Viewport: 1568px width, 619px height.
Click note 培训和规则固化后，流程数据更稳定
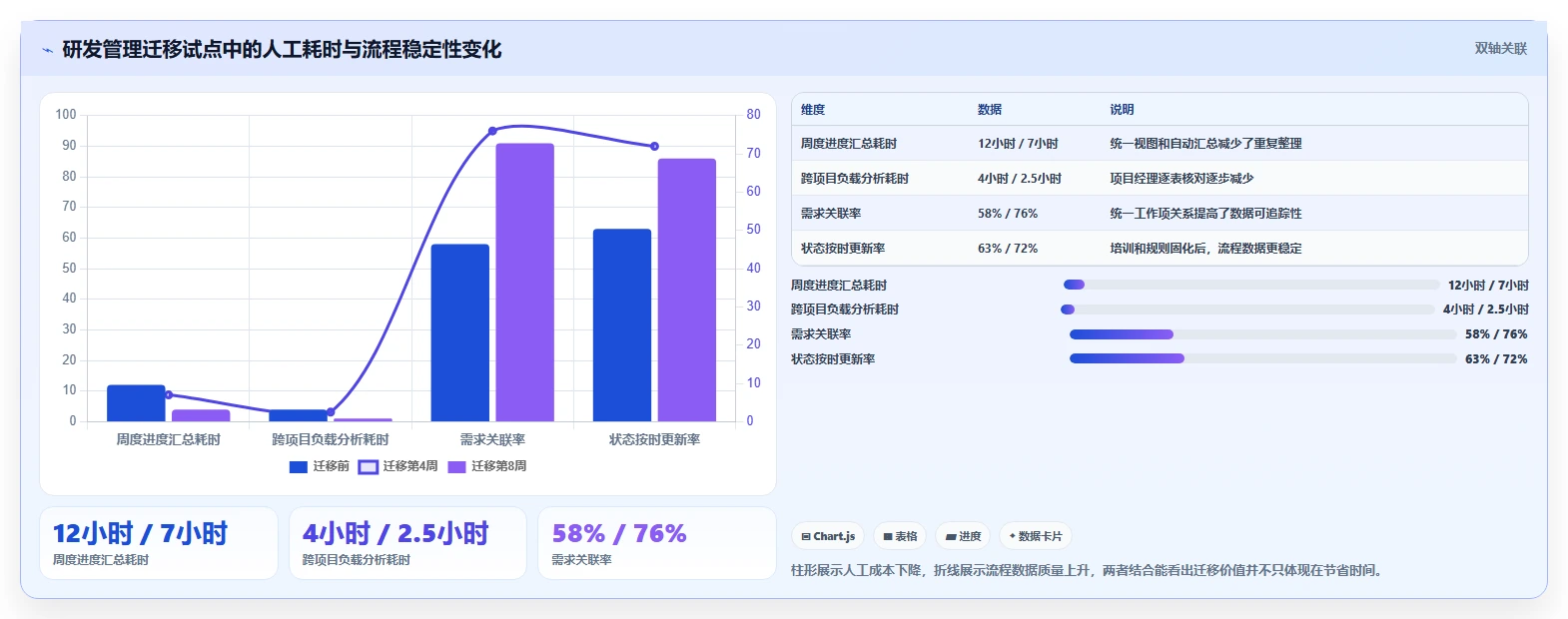pyautogui.click(x=1205, y=249)
